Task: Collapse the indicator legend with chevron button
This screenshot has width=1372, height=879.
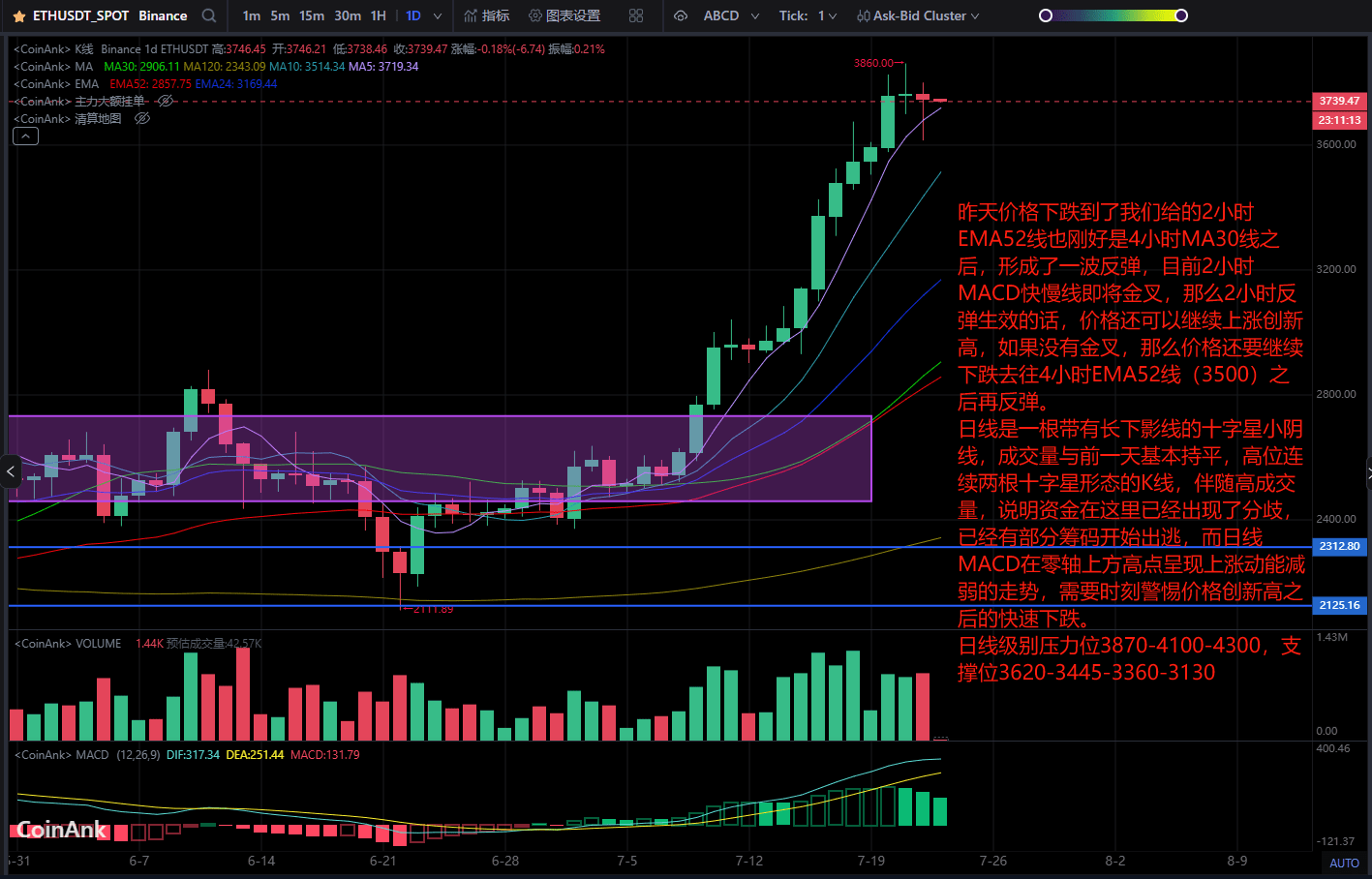Action: [x=25, y=136]
